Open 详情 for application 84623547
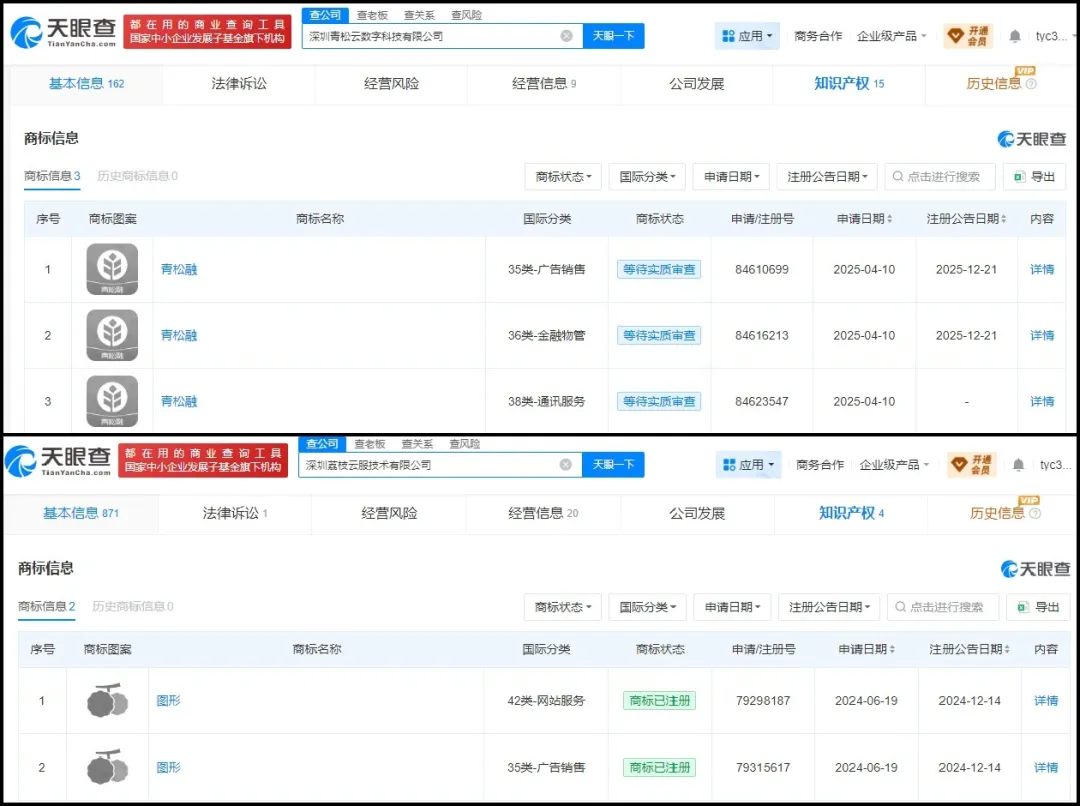1080x806 pixels. [x=1041, y=402]
